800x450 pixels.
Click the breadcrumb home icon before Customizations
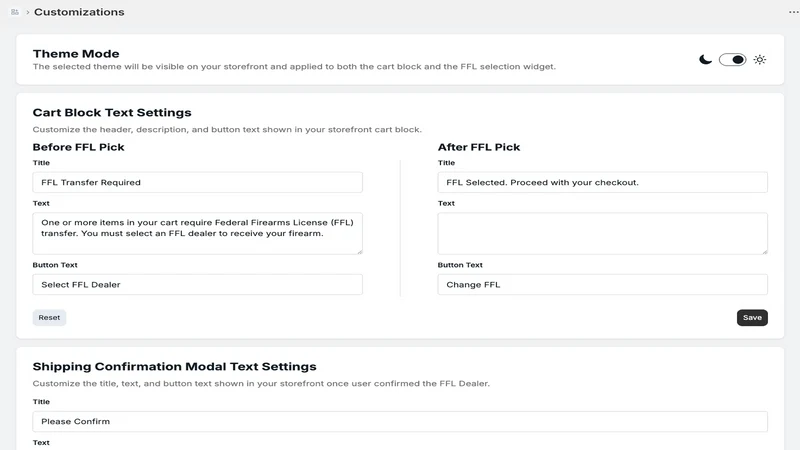tap(15, 12)
